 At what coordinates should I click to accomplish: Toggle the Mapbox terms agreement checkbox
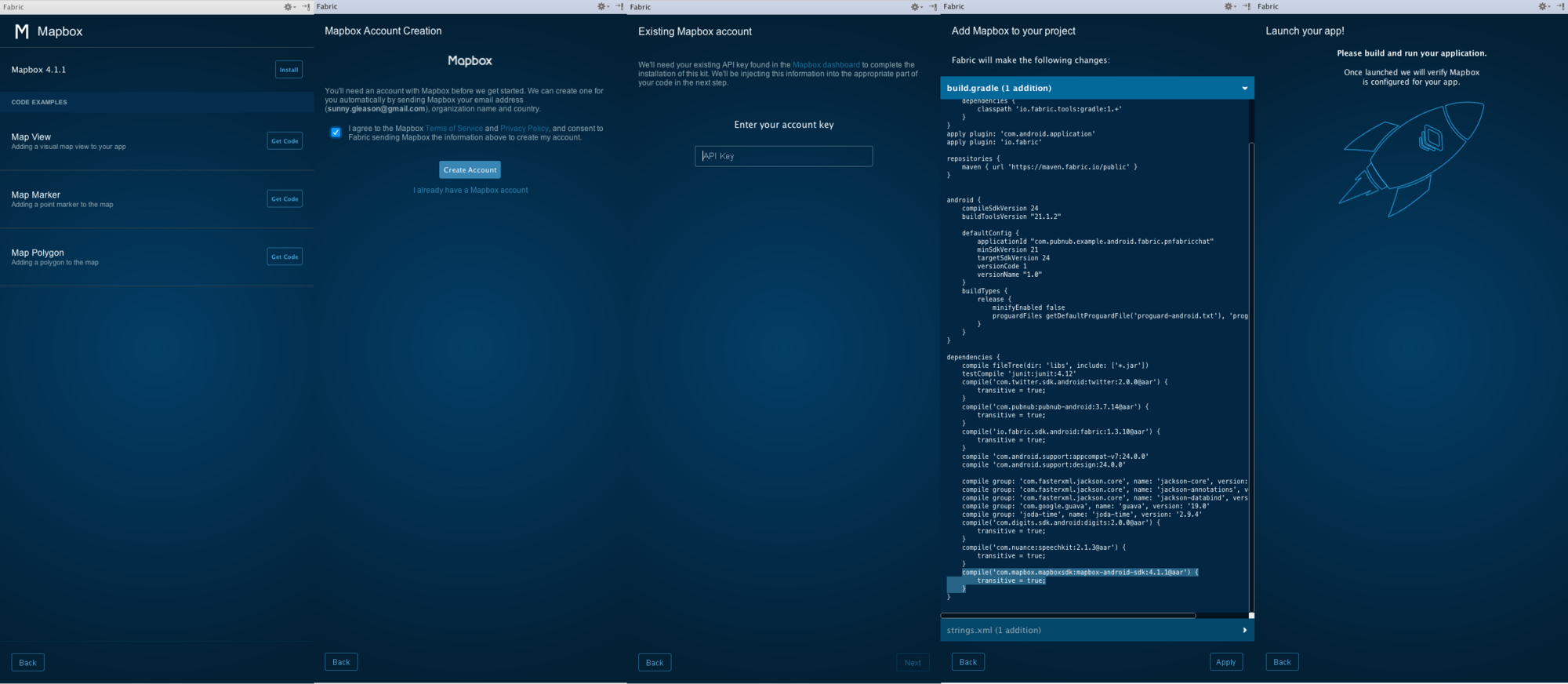pos(336,133)
